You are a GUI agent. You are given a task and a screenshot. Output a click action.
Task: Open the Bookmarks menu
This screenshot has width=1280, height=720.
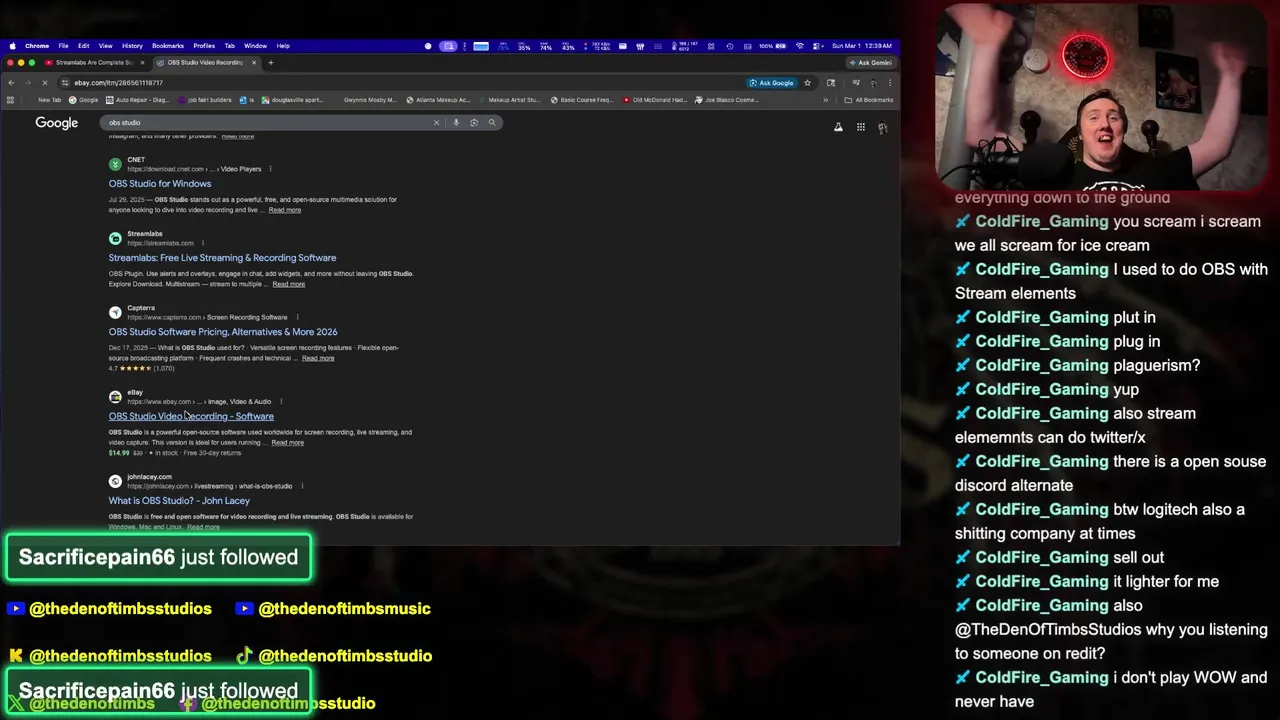(x=168, y=46)
